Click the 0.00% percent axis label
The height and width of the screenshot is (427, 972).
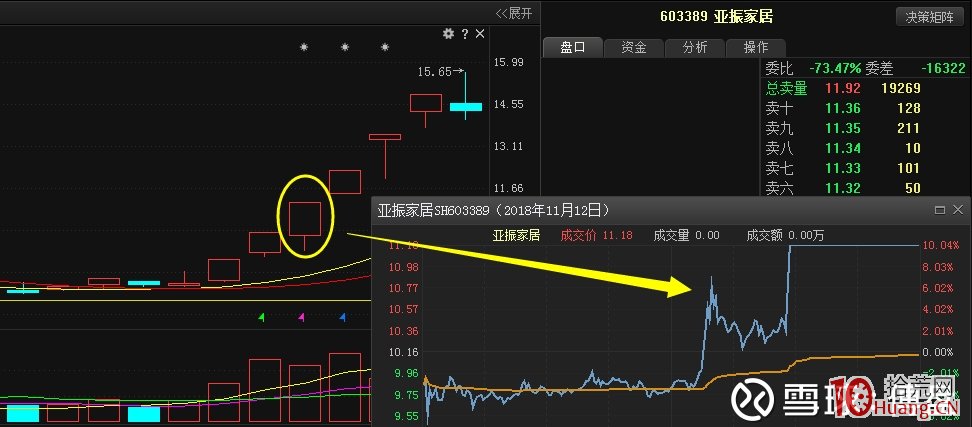tap(937, 351)
